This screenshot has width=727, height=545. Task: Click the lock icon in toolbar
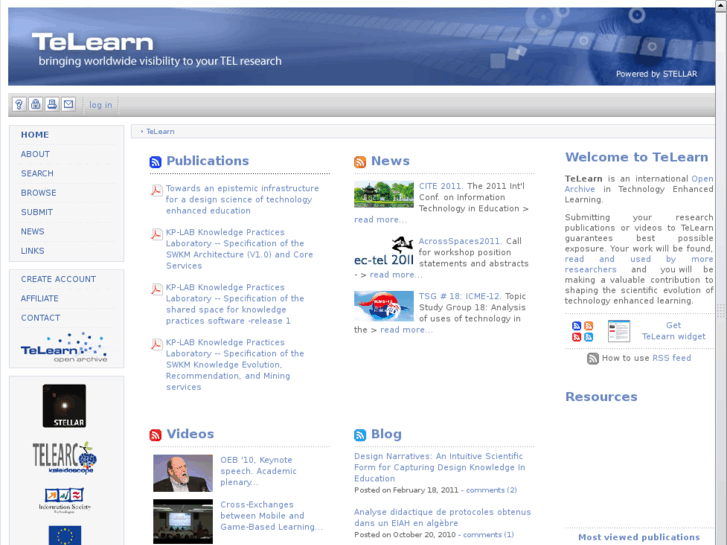[35, 104]
